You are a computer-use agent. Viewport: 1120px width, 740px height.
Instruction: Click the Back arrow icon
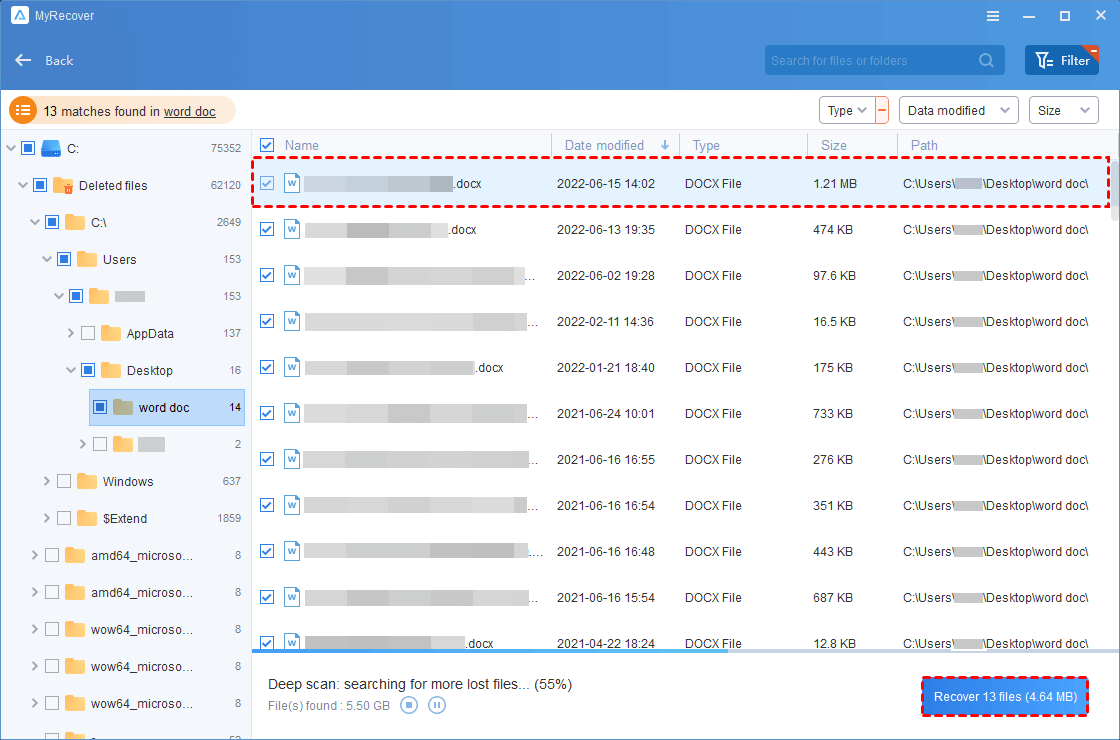(x=23, y=60)
